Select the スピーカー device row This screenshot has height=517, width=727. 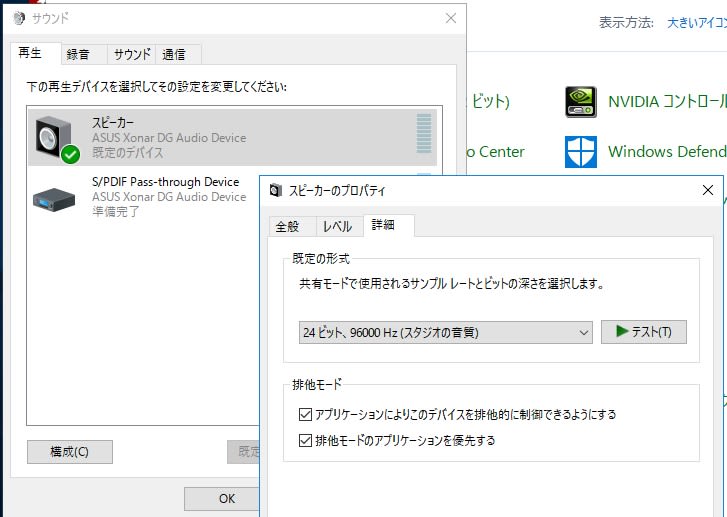coord(232,137)
